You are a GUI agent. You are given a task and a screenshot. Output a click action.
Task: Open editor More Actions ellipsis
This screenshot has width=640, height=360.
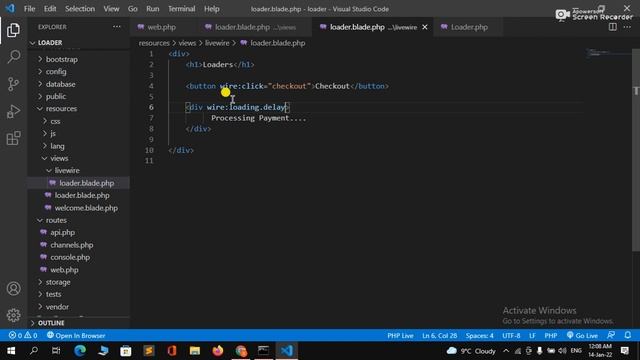pos(627,27)
